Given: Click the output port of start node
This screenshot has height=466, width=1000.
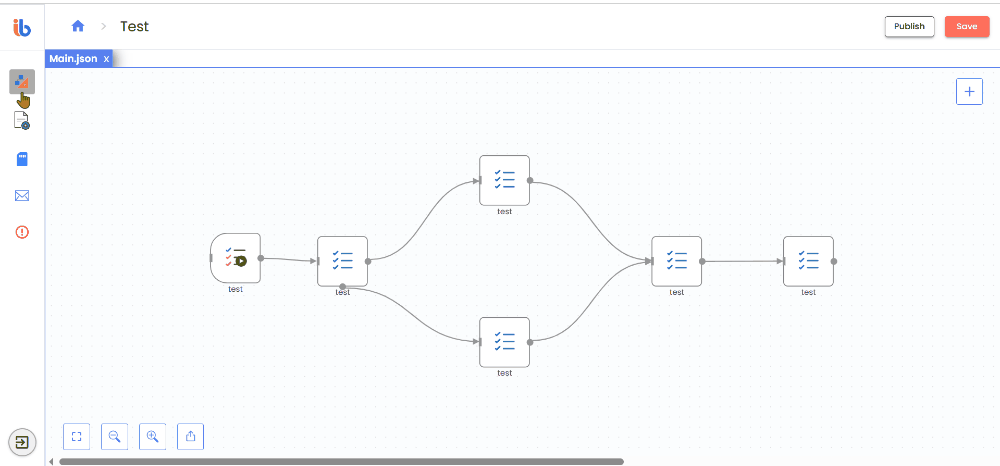Looking at the screenshot, I should point(261,258).
